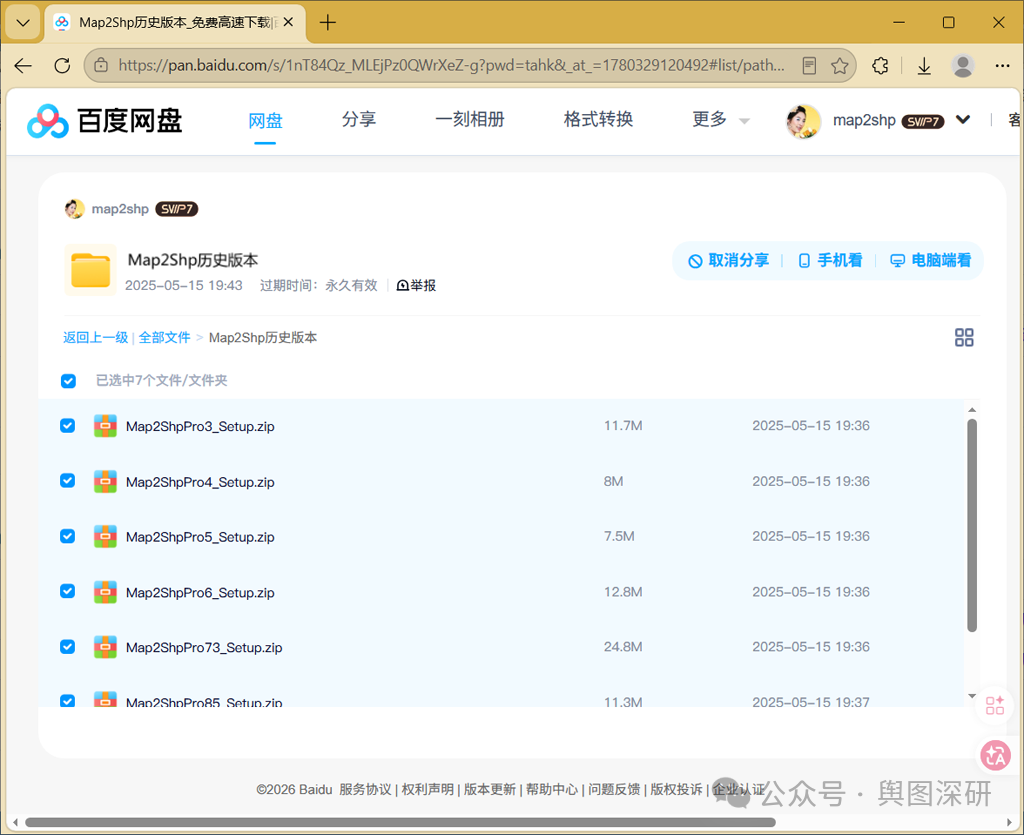View site information lock icon
This screenshot has height=835, width=1024.
(x=101, y=65)
